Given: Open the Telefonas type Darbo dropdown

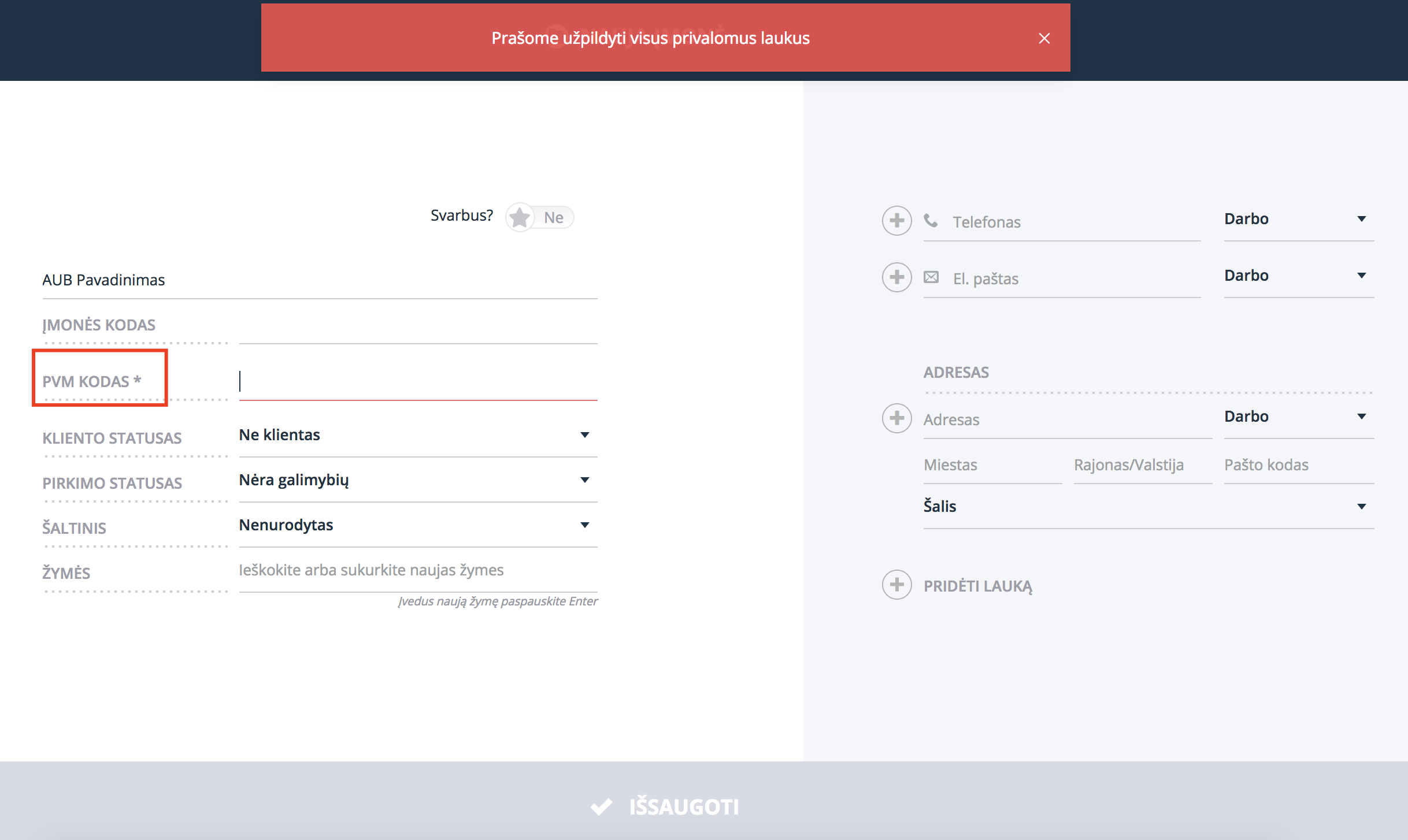Looking at the screenshot, I should tap(1299, 220).
